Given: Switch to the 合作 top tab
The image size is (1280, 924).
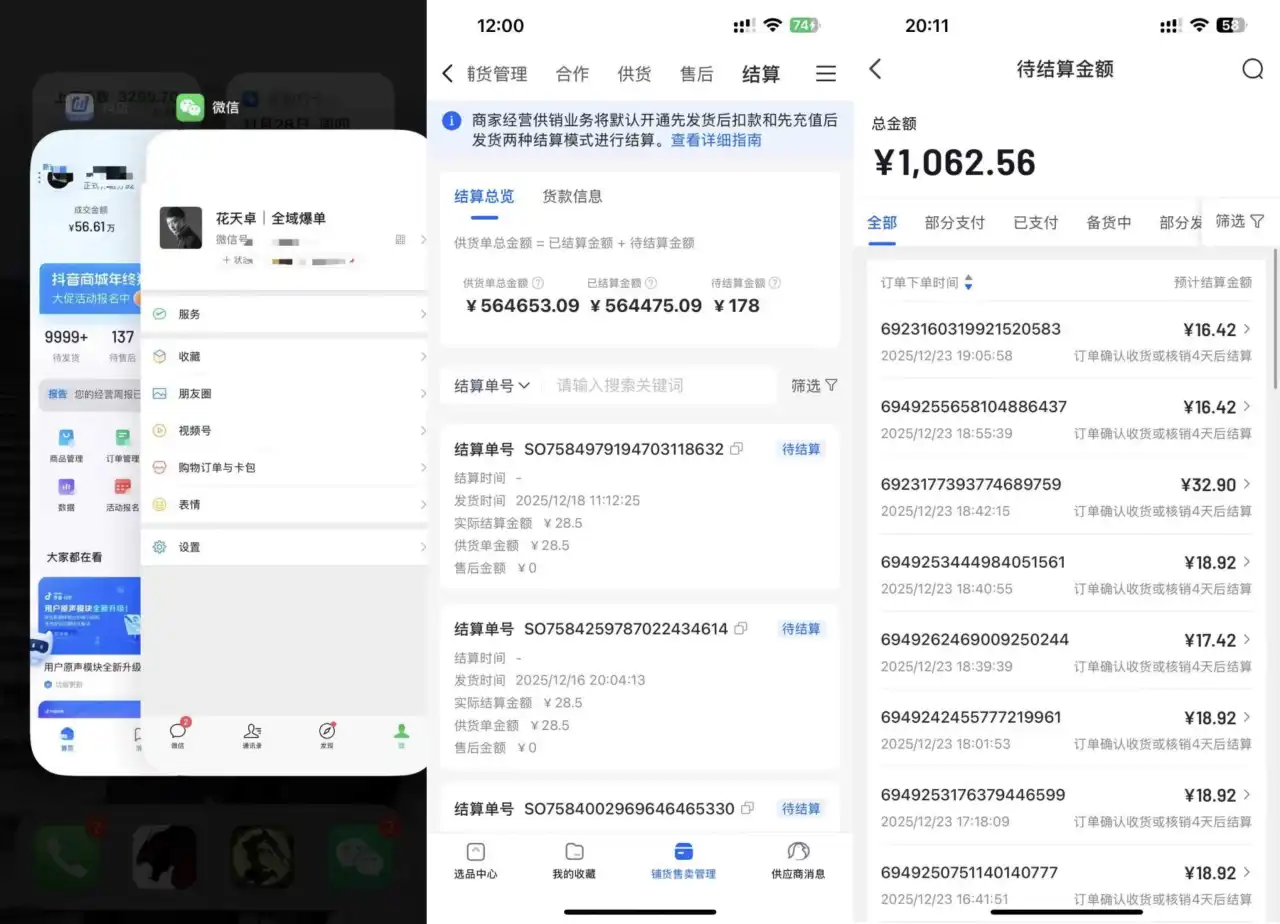Looking at the screenshot, I should click(x=572, y=74).
